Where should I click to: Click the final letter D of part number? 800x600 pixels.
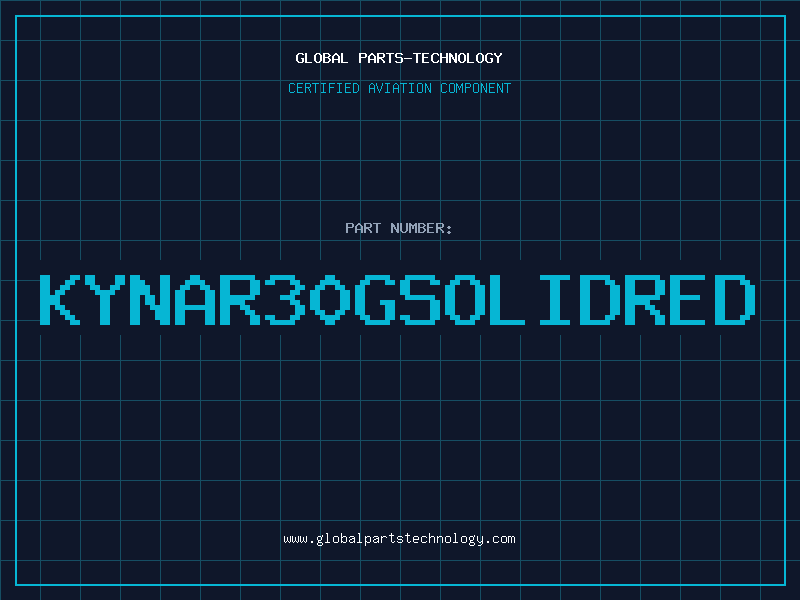point(737,300)
